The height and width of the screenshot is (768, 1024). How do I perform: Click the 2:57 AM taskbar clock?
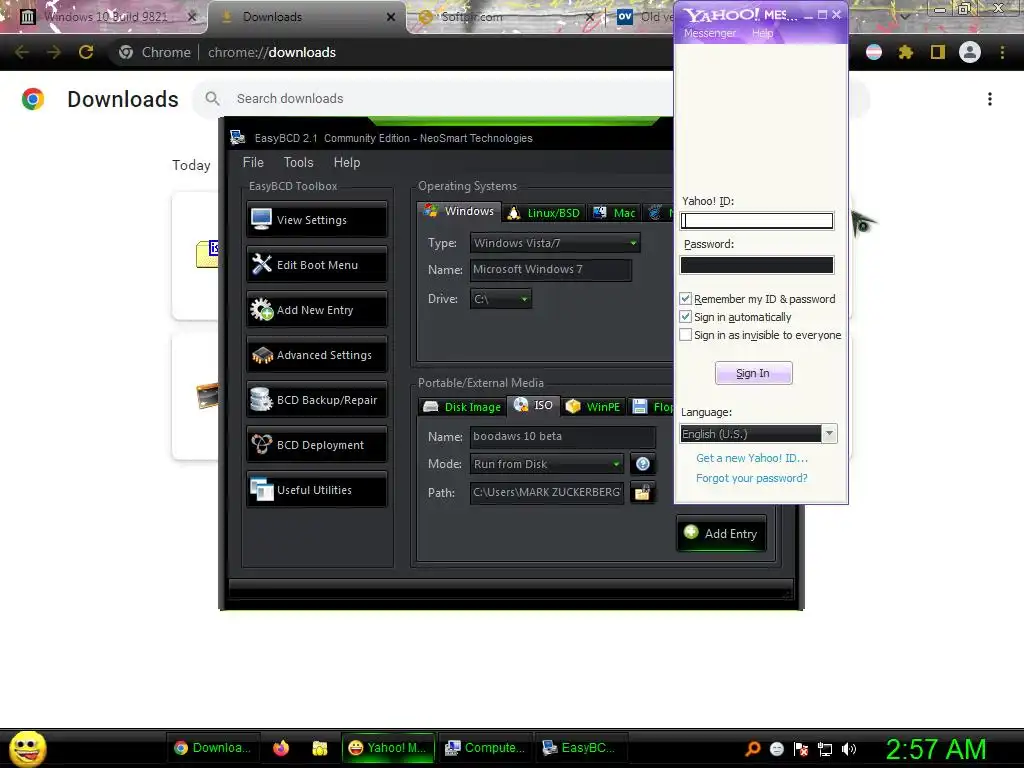point(936,748)
